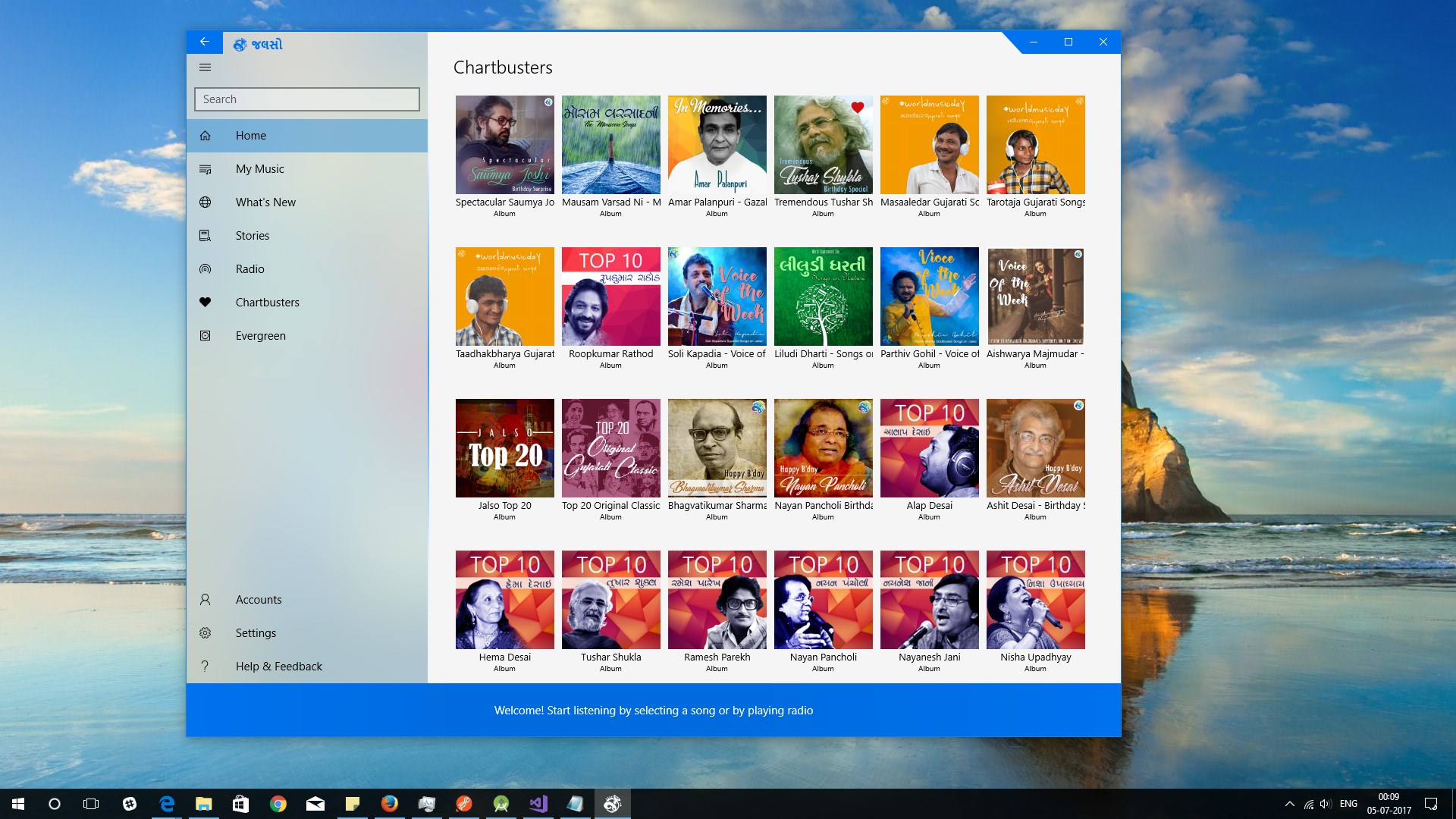Select the Stories sidebar icon

tap(205, 236)
